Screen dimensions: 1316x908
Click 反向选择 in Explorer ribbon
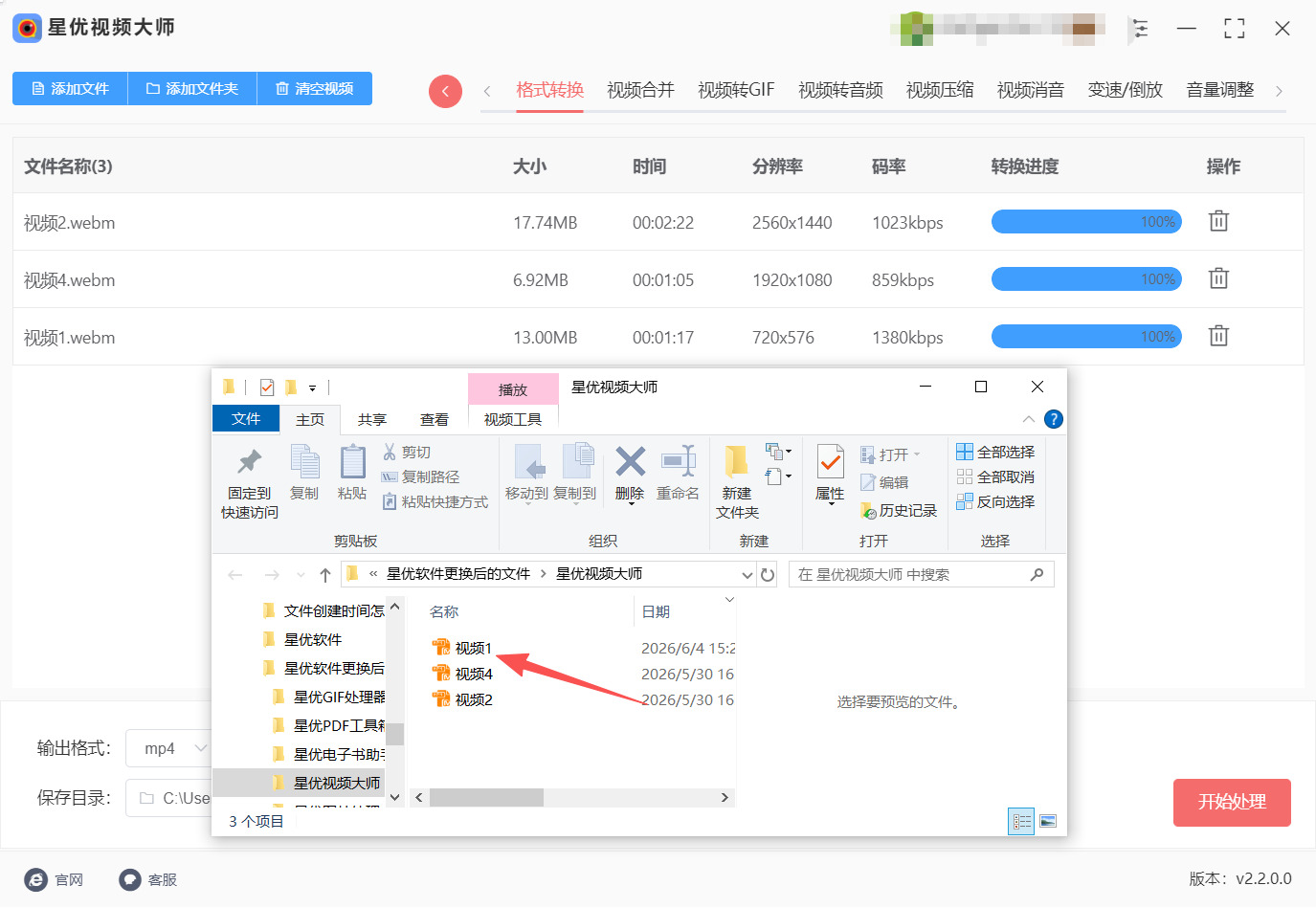[995, 501]
